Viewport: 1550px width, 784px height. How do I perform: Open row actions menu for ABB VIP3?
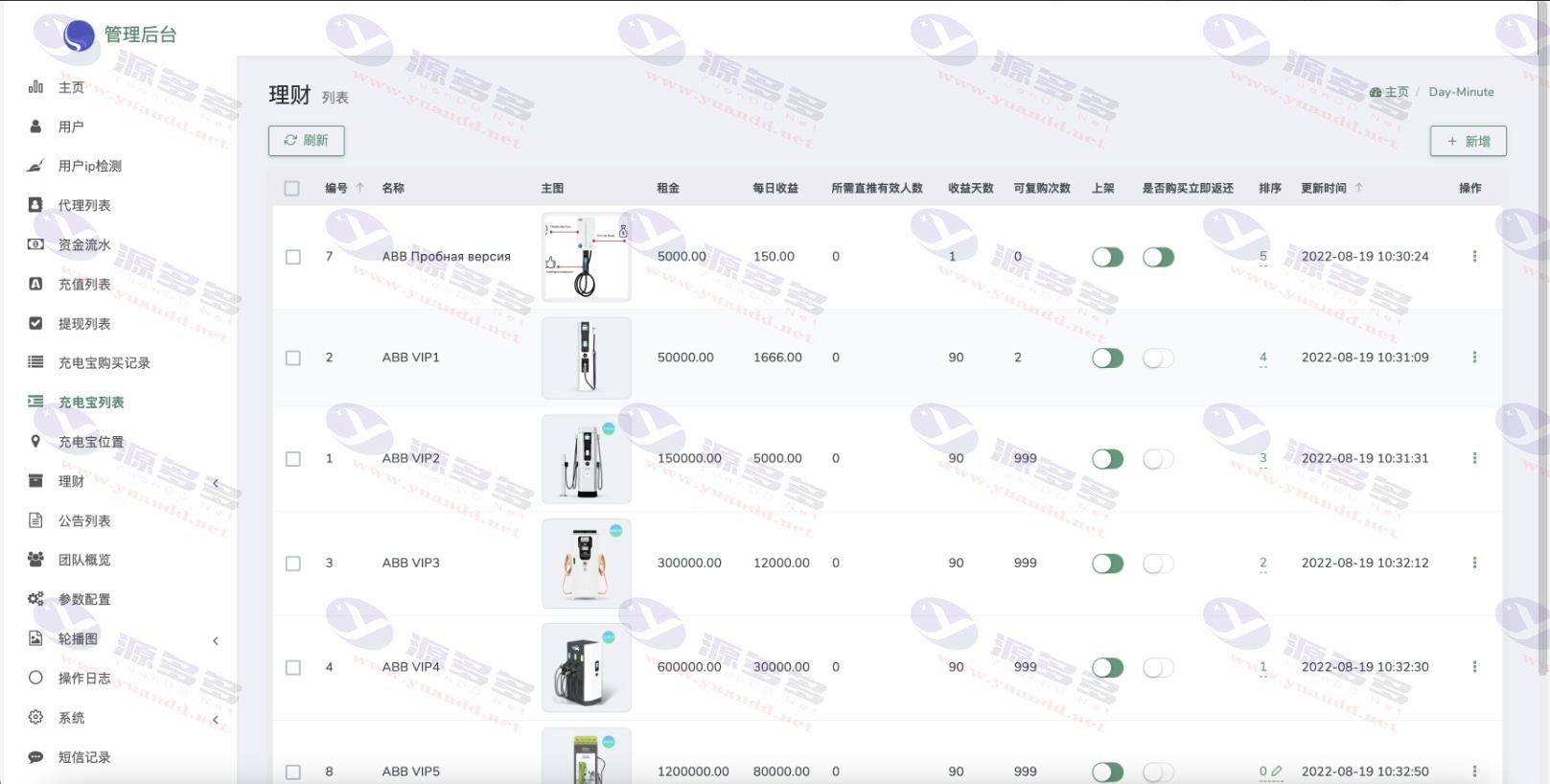[1474, 563]
